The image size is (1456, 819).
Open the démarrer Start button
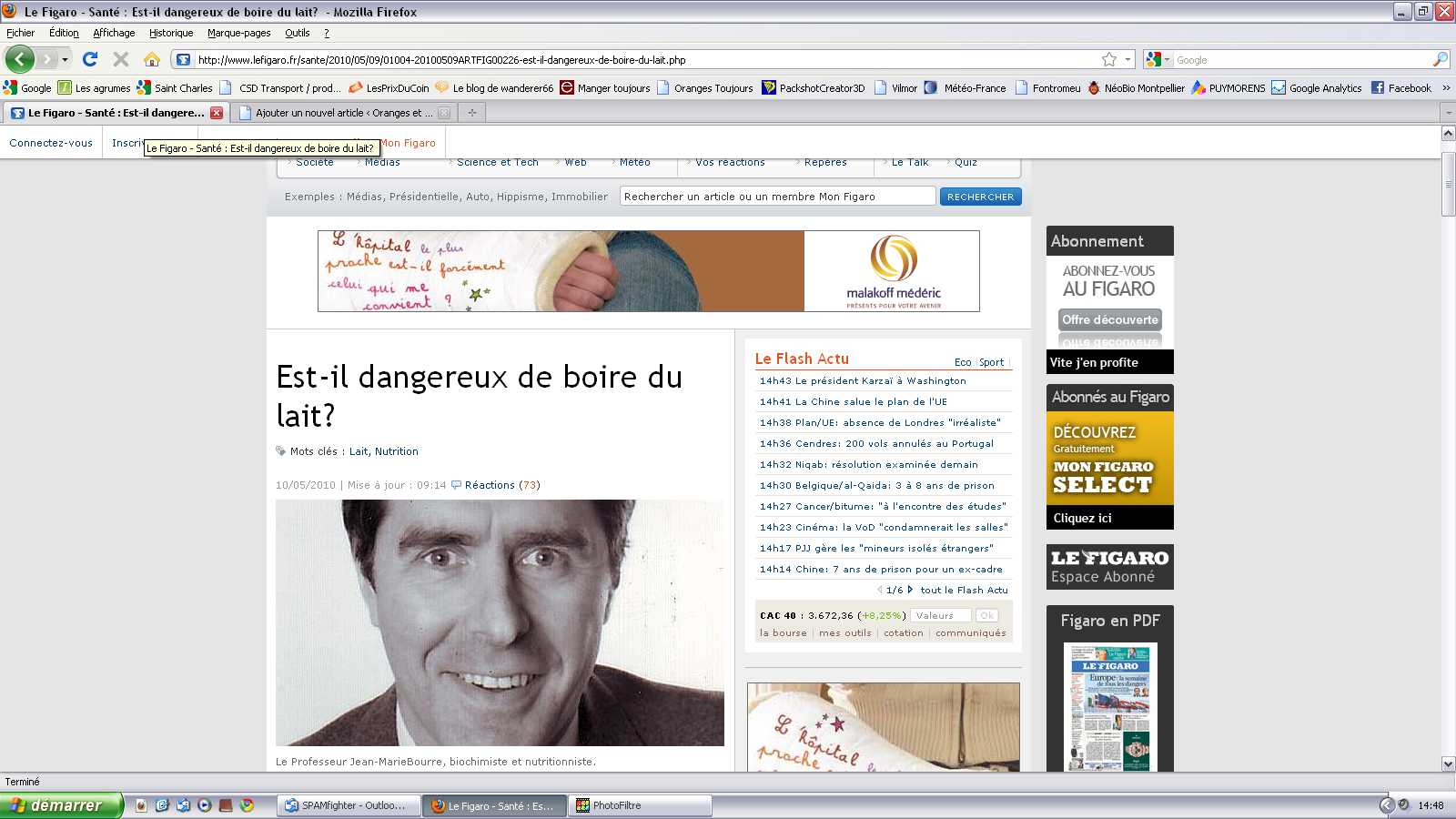click(x=61, y=805)
